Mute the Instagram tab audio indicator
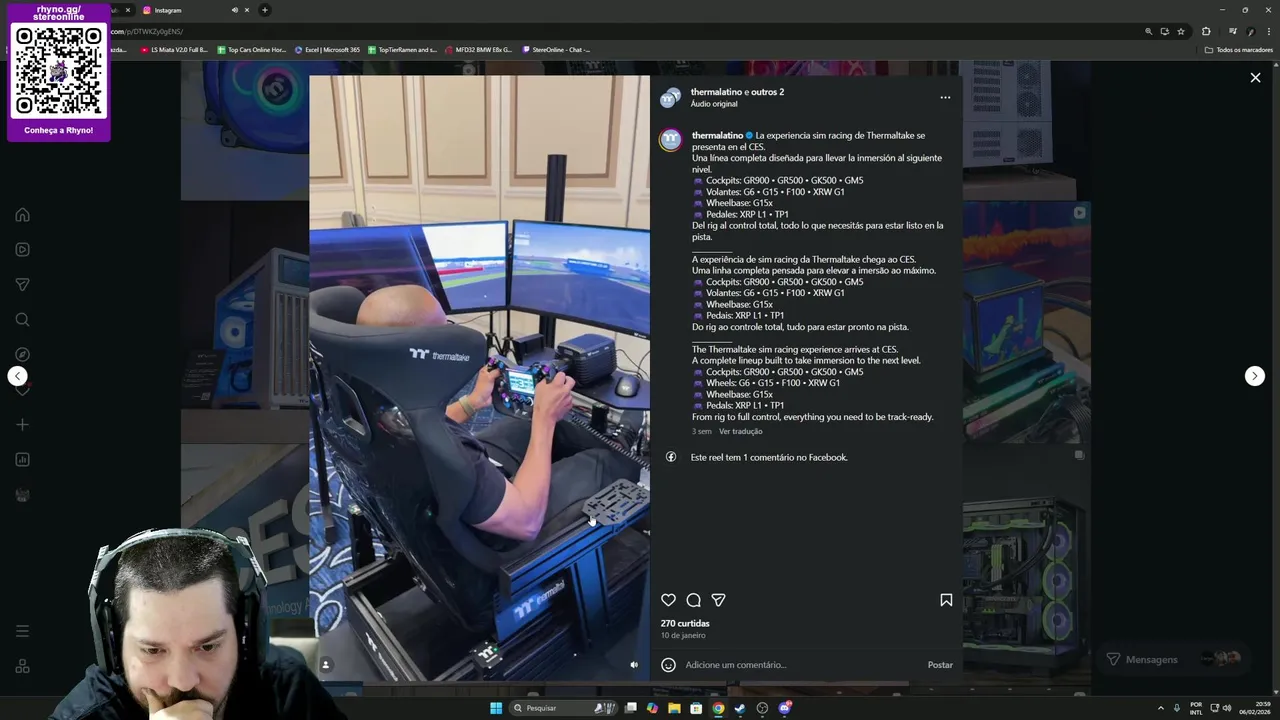Viewport: 1280px width, 720px height. [235, 10]
